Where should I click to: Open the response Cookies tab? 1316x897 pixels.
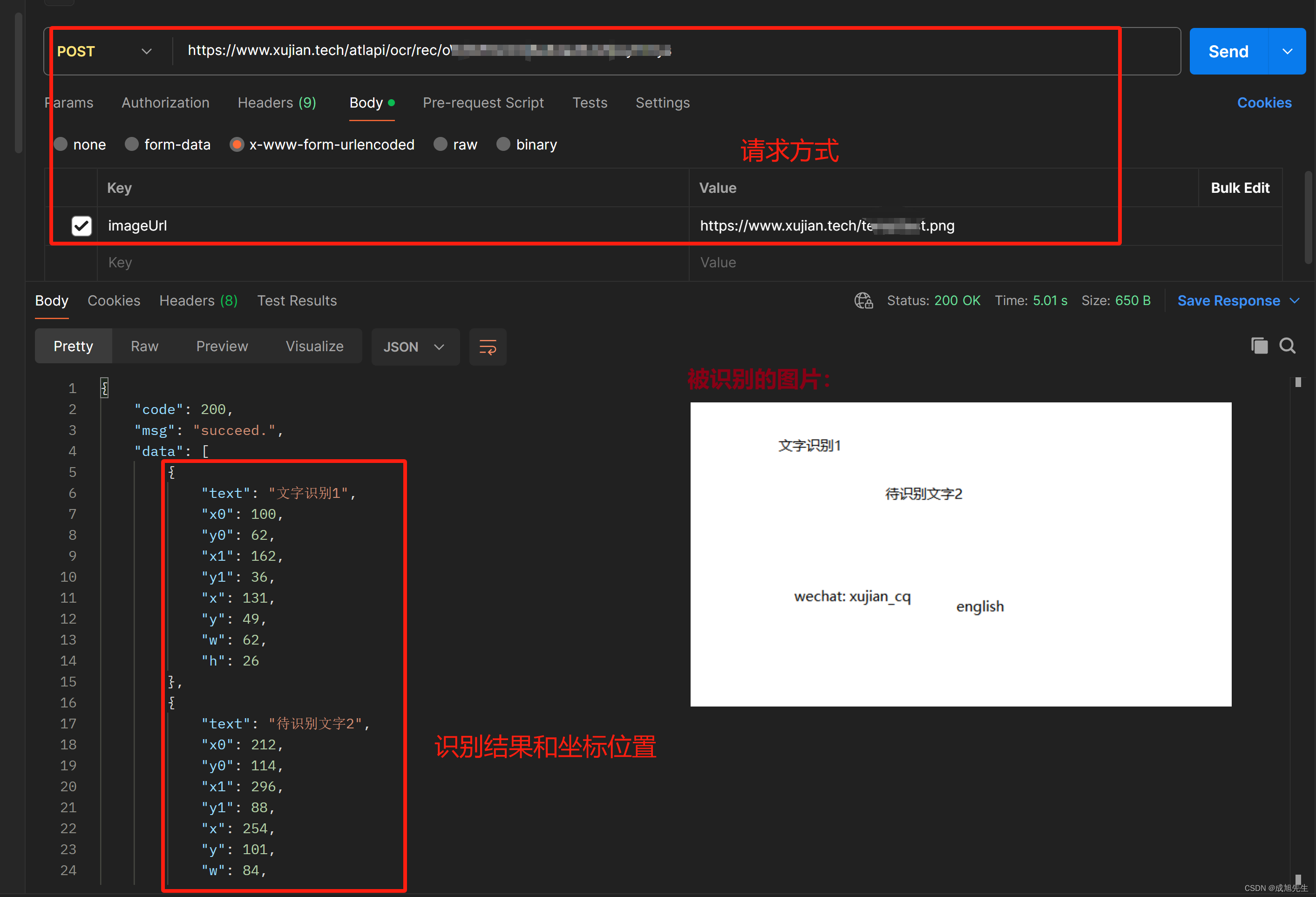[114, 301]
